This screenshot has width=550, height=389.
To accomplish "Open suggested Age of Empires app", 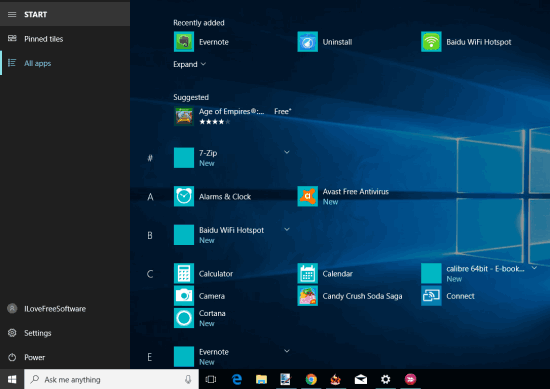I will 233,116.
